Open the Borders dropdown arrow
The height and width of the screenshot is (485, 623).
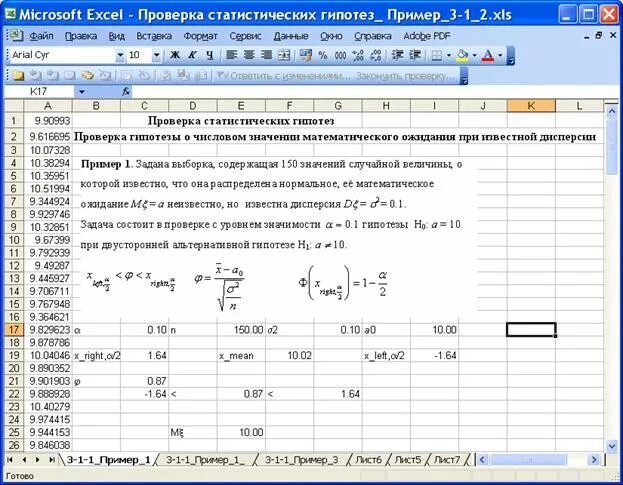pyautogui.click(x=449, y=55)
